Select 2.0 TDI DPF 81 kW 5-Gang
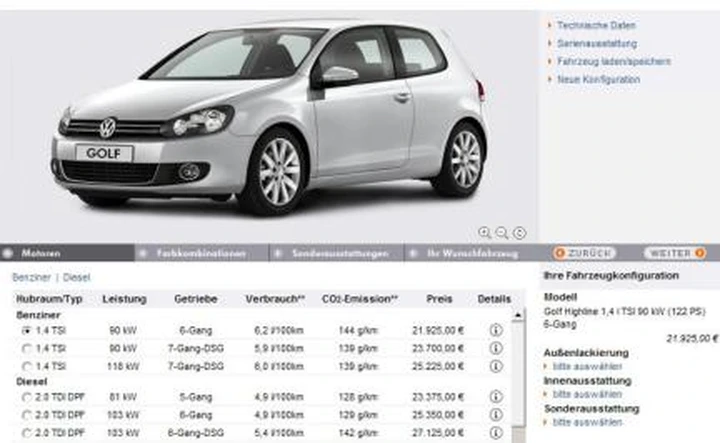 click(27, 397)
